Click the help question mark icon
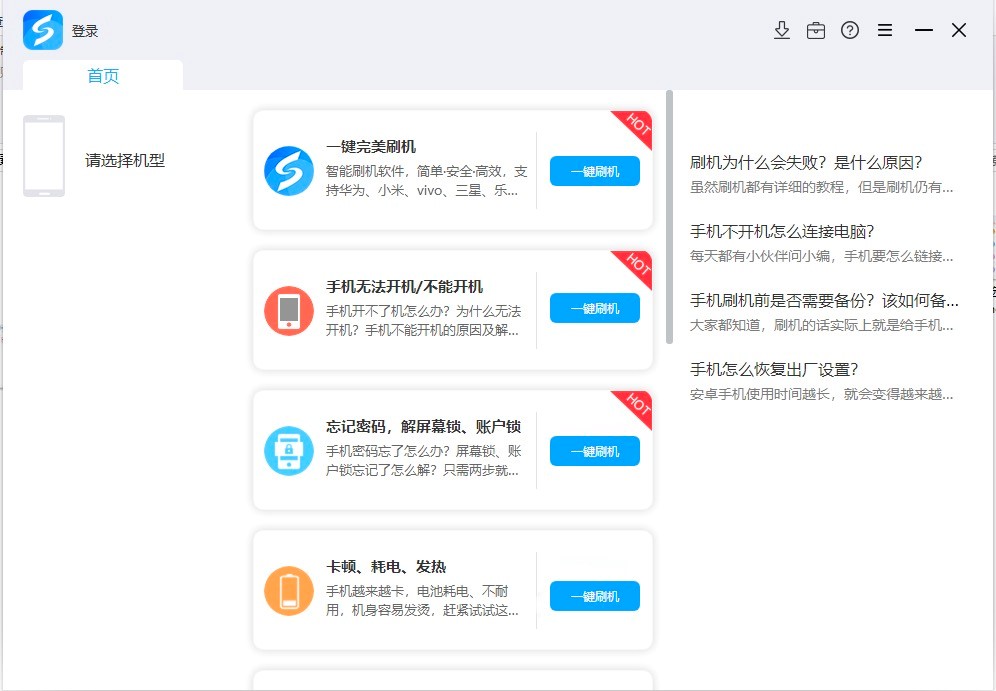996x691 pixels. click(850, 30)
